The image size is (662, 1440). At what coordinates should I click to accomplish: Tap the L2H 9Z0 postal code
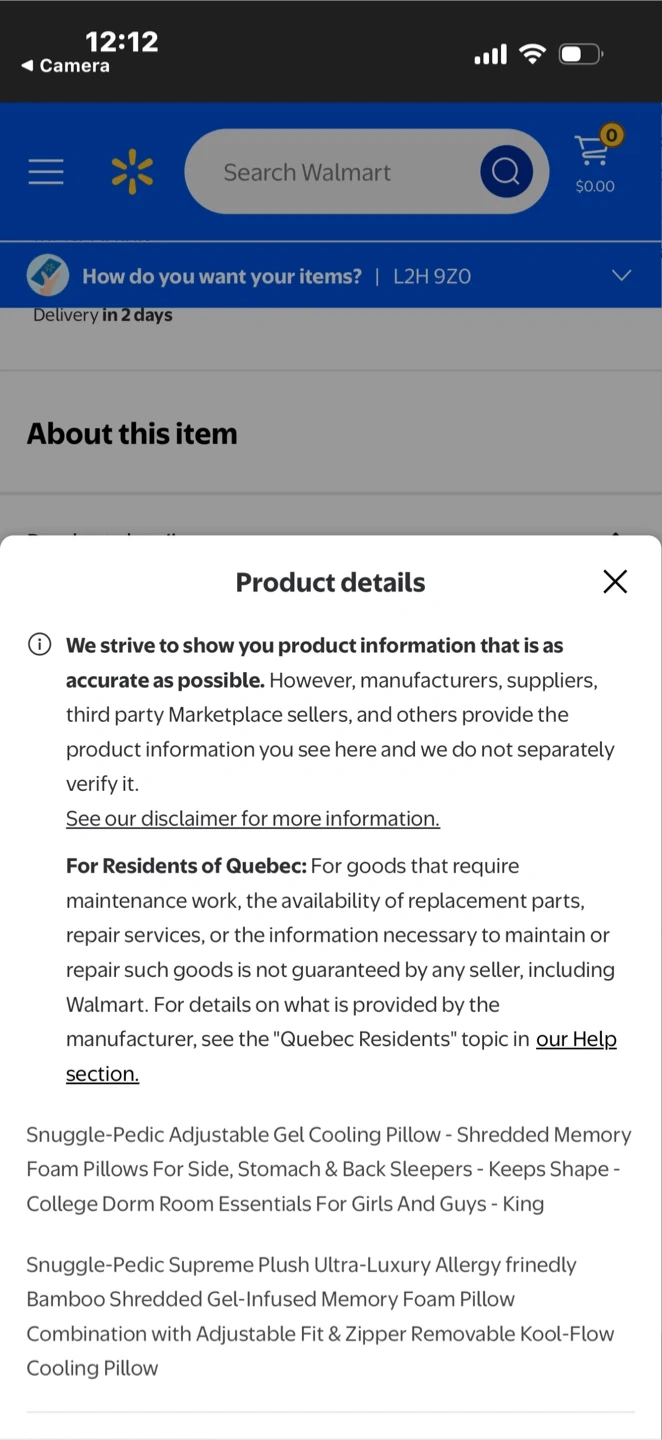(x=432, y=277)
